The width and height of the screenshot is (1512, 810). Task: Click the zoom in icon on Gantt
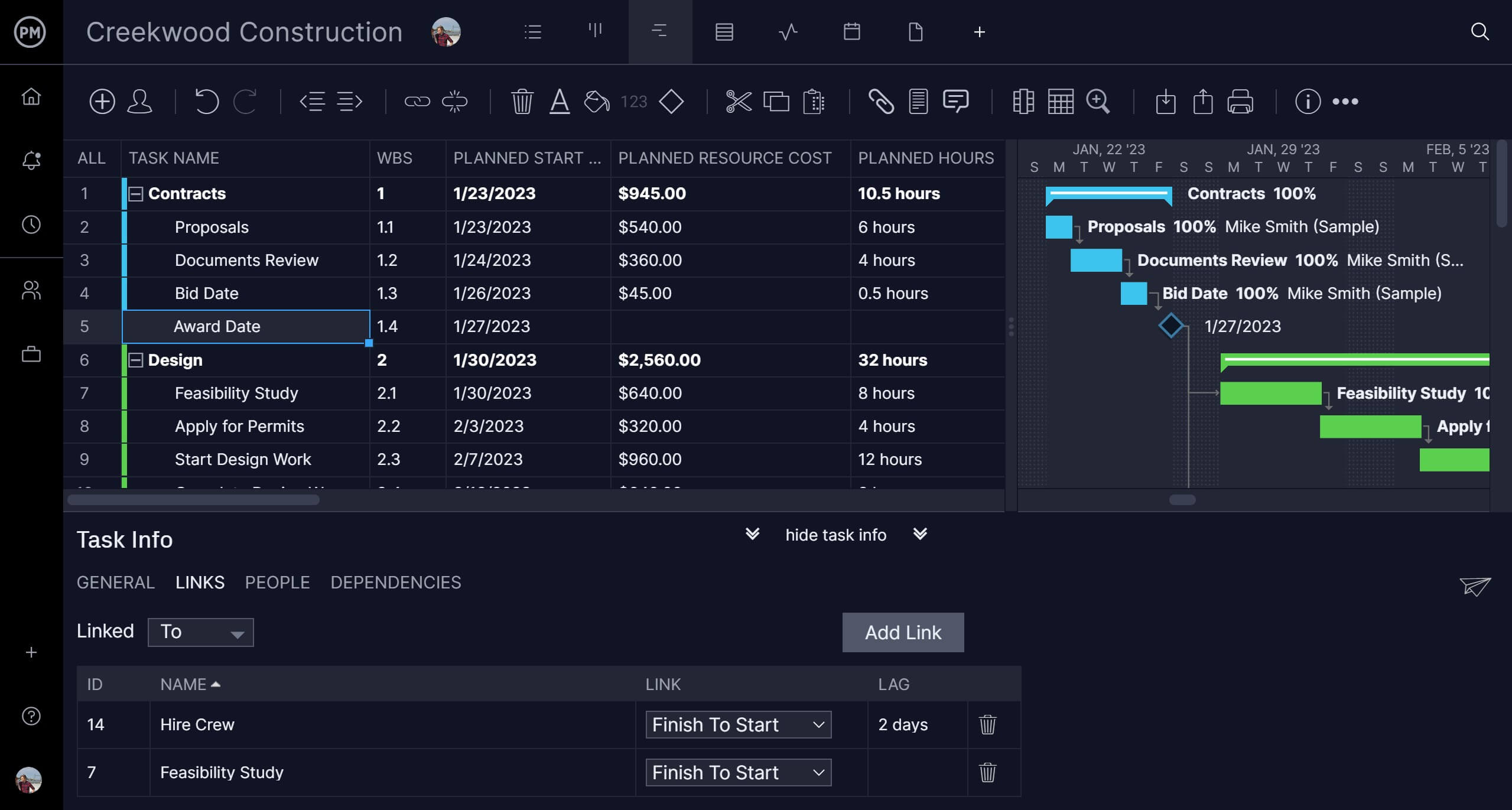pos(1099,100)
